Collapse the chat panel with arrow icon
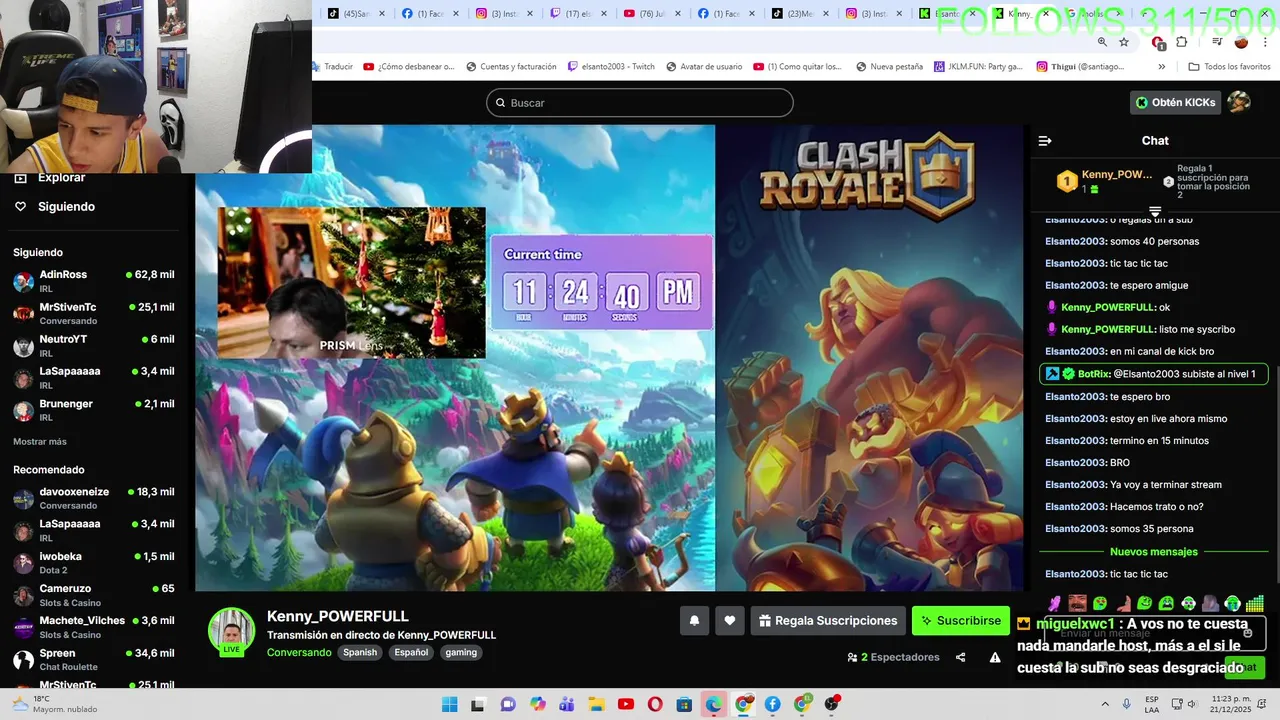The height and width of the screenshot is (720, 1280). (1045, 141)
